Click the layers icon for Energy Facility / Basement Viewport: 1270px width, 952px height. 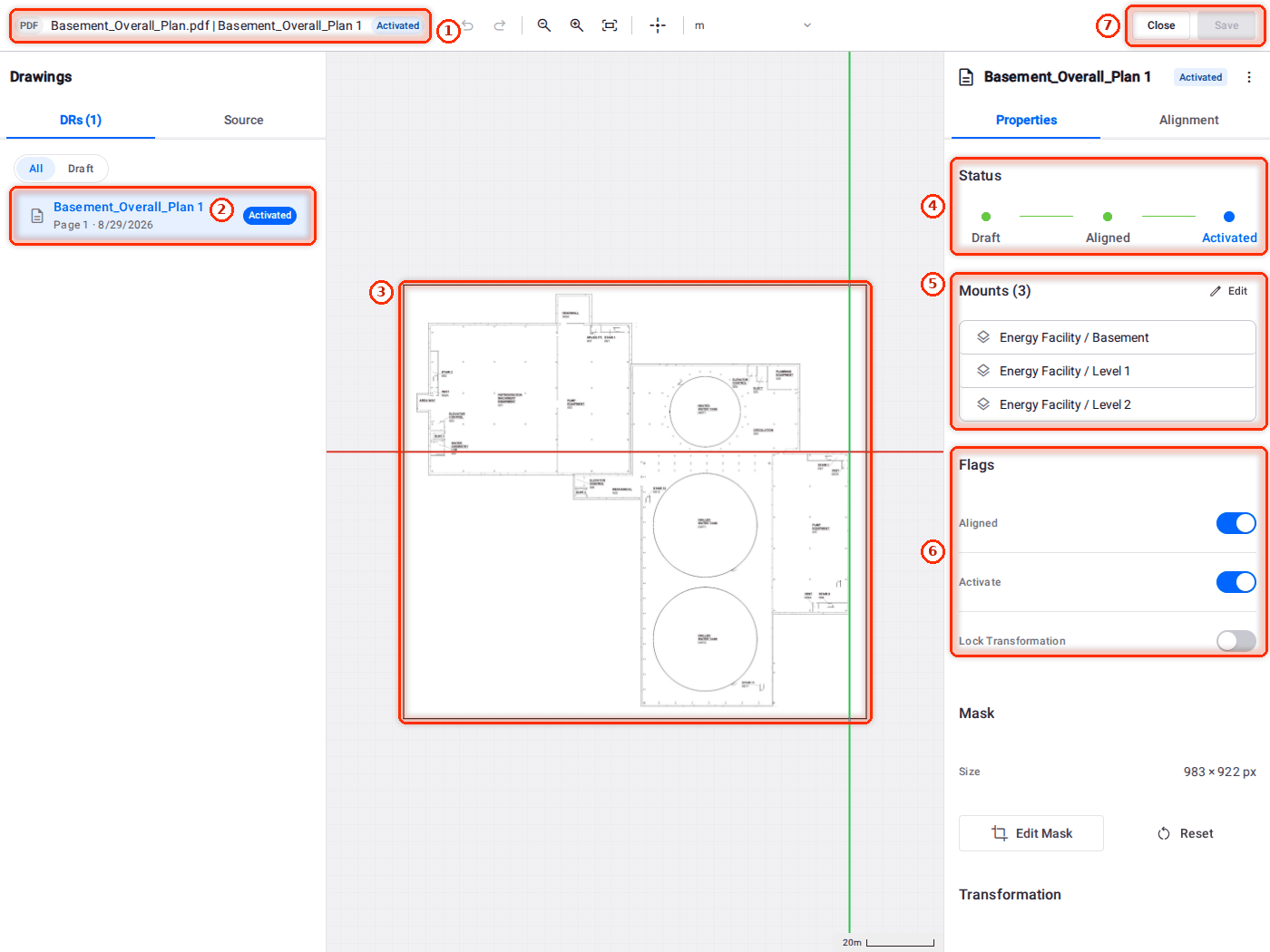click(x=983, y=337)
